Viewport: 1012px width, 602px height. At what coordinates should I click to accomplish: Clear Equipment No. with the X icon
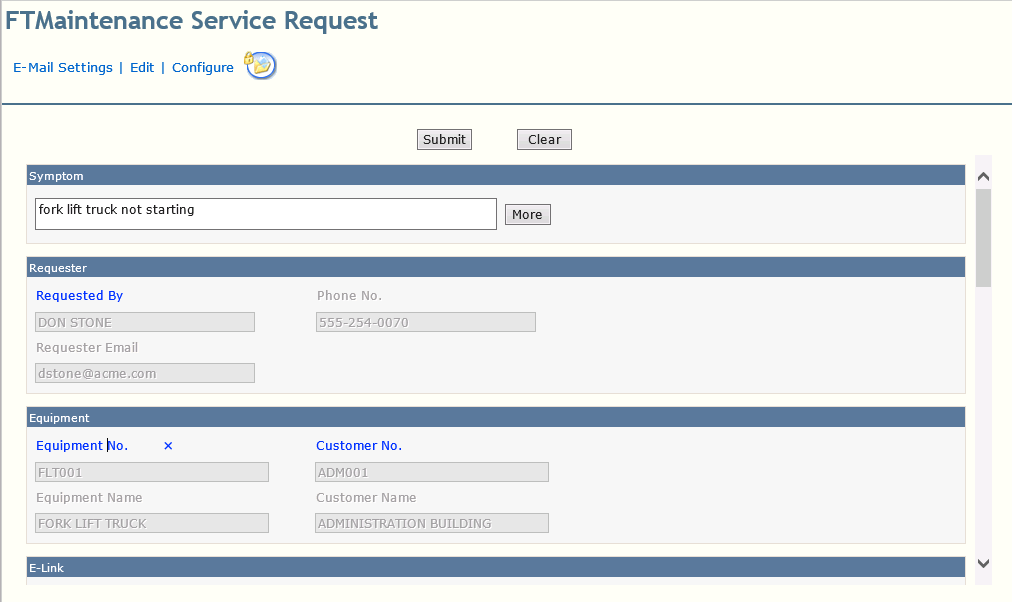click(168, 446)
